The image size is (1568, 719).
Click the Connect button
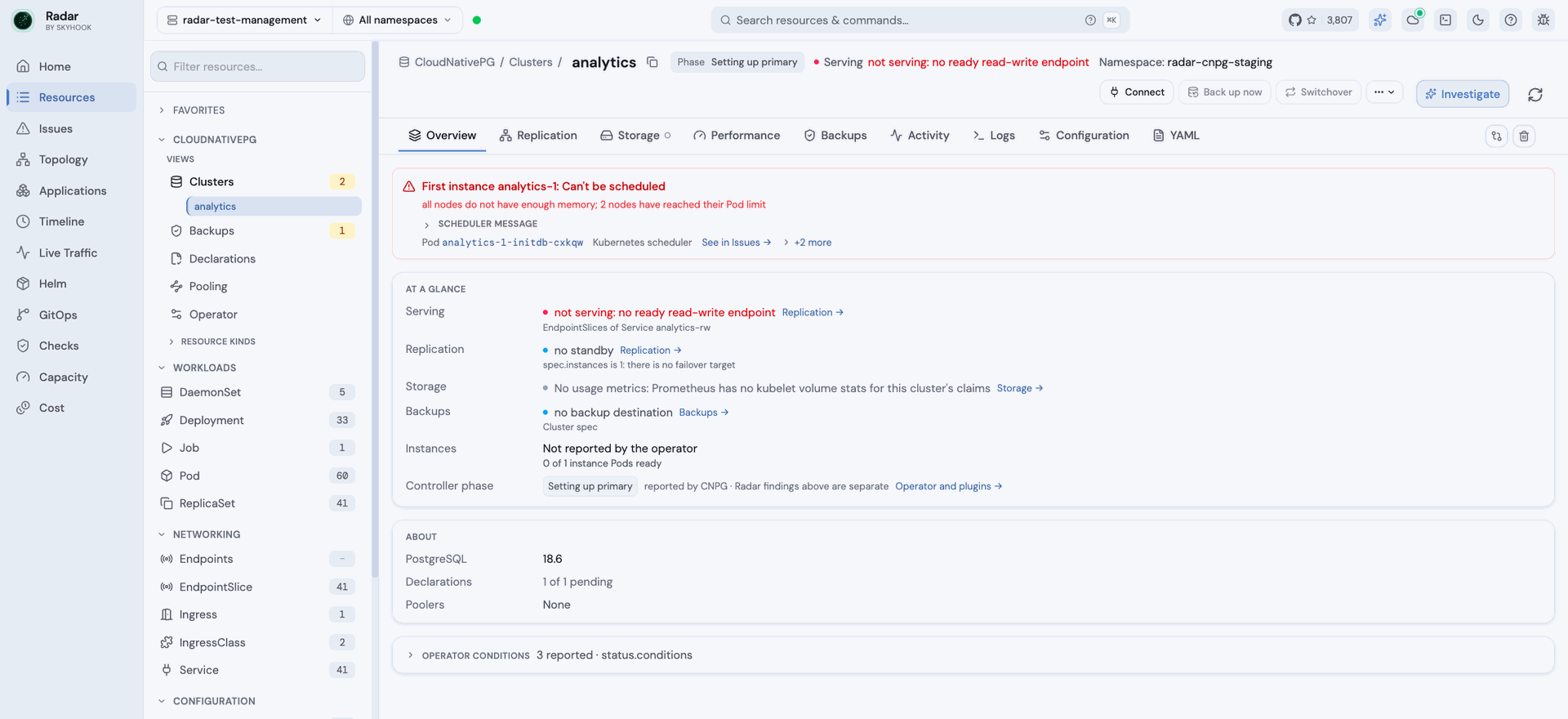click(x=1137, y=92)
